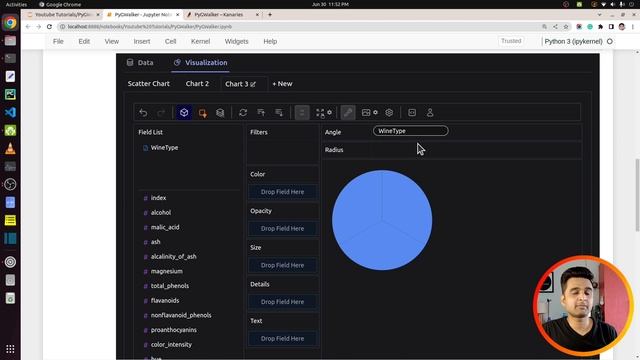Open the Jupyter Widgets menu
The height and width of the screenshot is (360, 640).
point(236,41)
